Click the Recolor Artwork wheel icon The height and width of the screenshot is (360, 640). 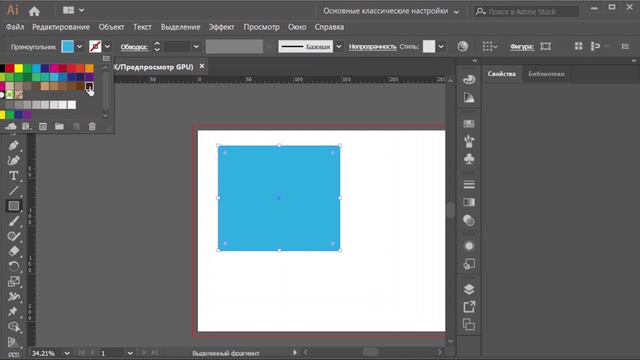(x=462, y=47)
